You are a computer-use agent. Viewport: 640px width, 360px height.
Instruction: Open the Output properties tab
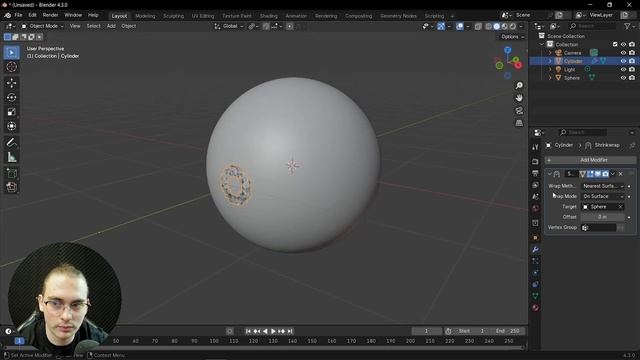535,173
